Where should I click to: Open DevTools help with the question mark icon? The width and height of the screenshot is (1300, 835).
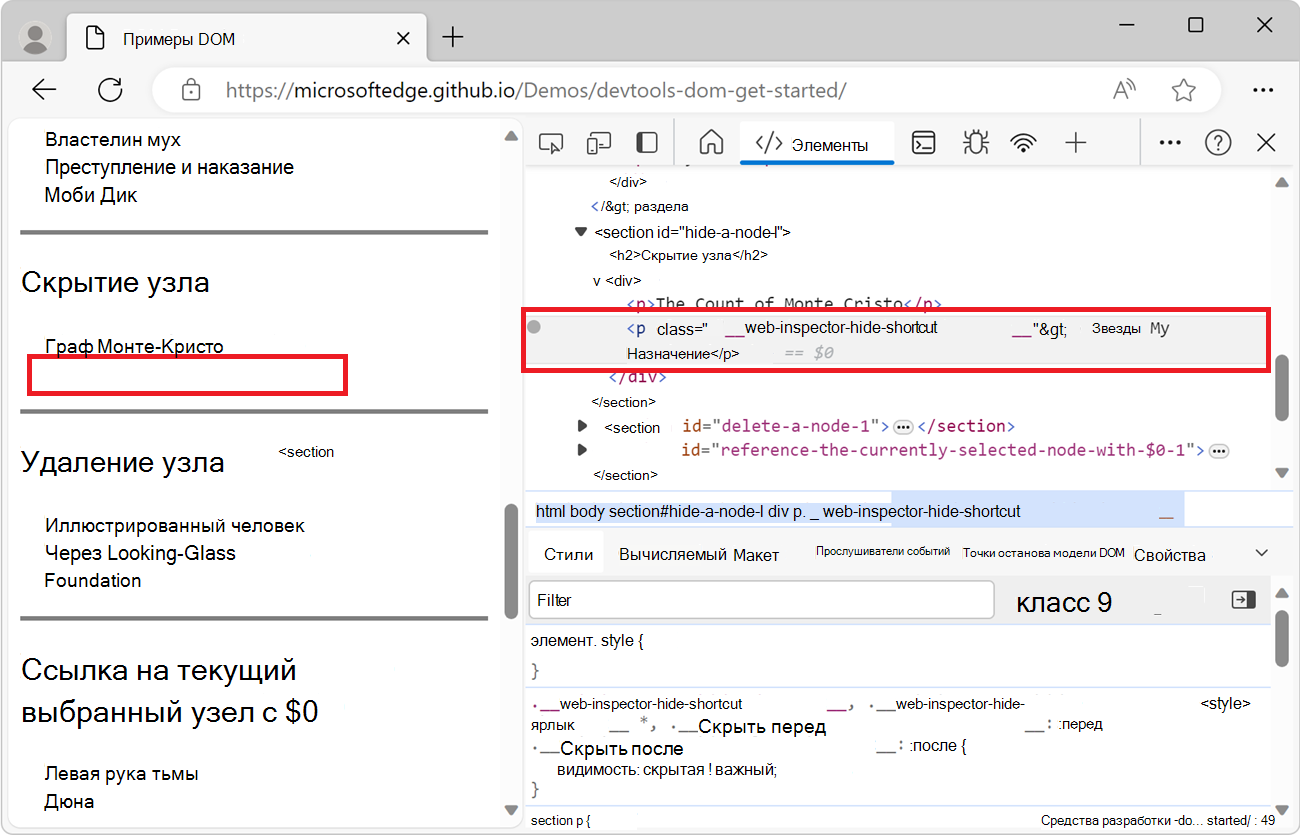click(x=1218, y=142)
